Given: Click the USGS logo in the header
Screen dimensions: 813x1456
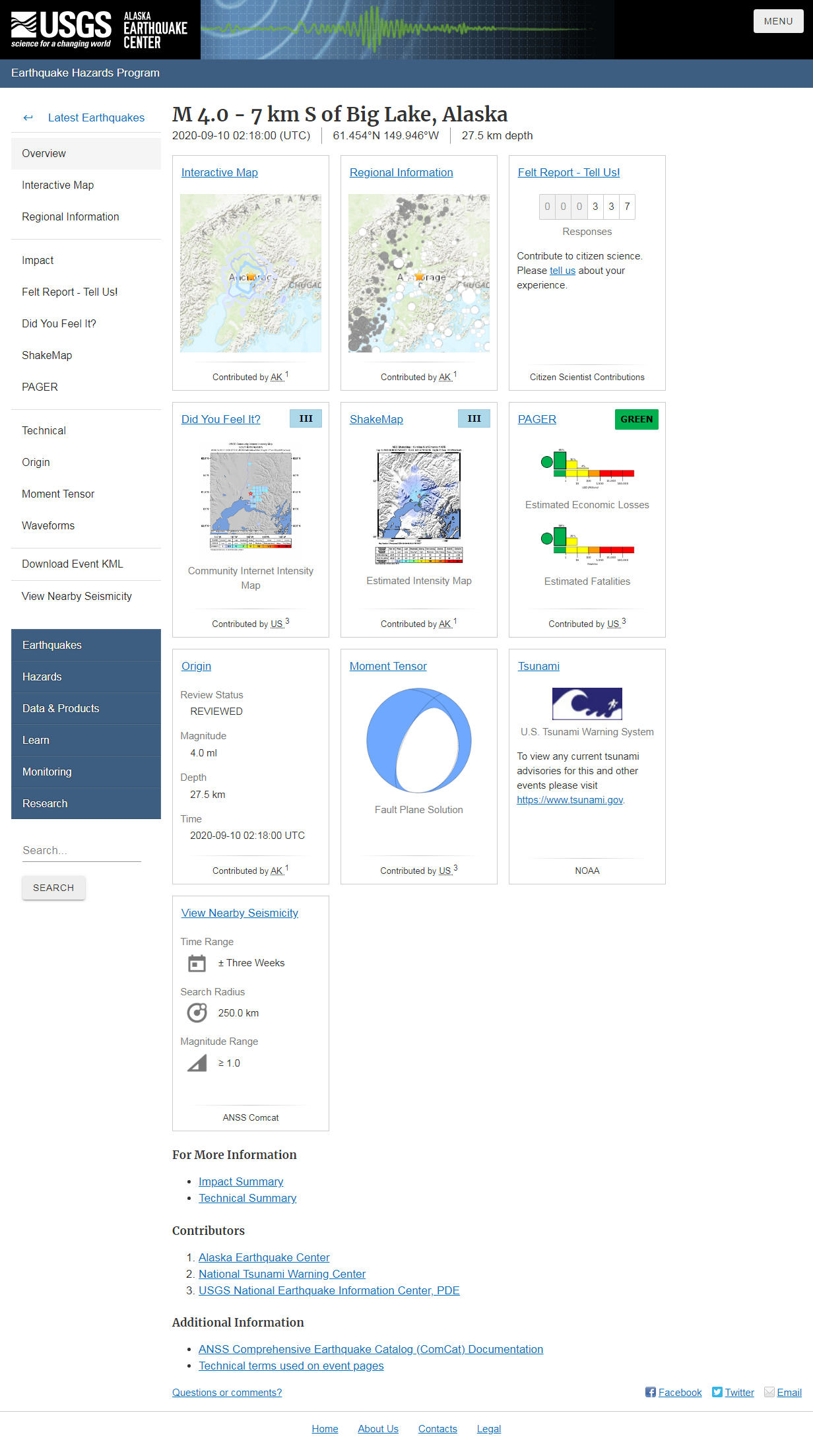Looking at the screenshot, I should coord(61,30).
